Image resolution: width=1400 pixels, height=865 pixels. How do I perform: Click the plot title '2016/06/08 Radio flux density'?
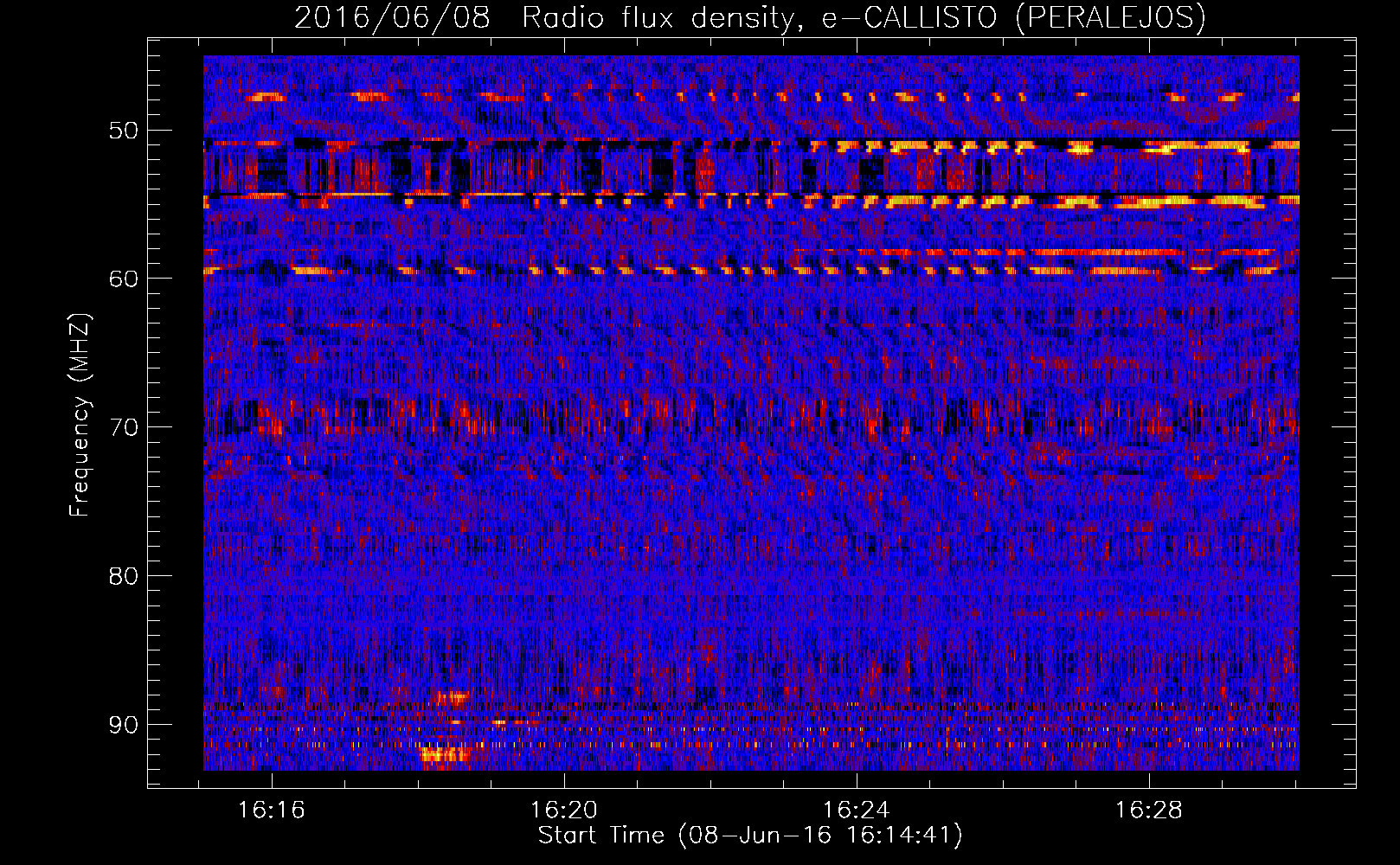tap(749, 17)
